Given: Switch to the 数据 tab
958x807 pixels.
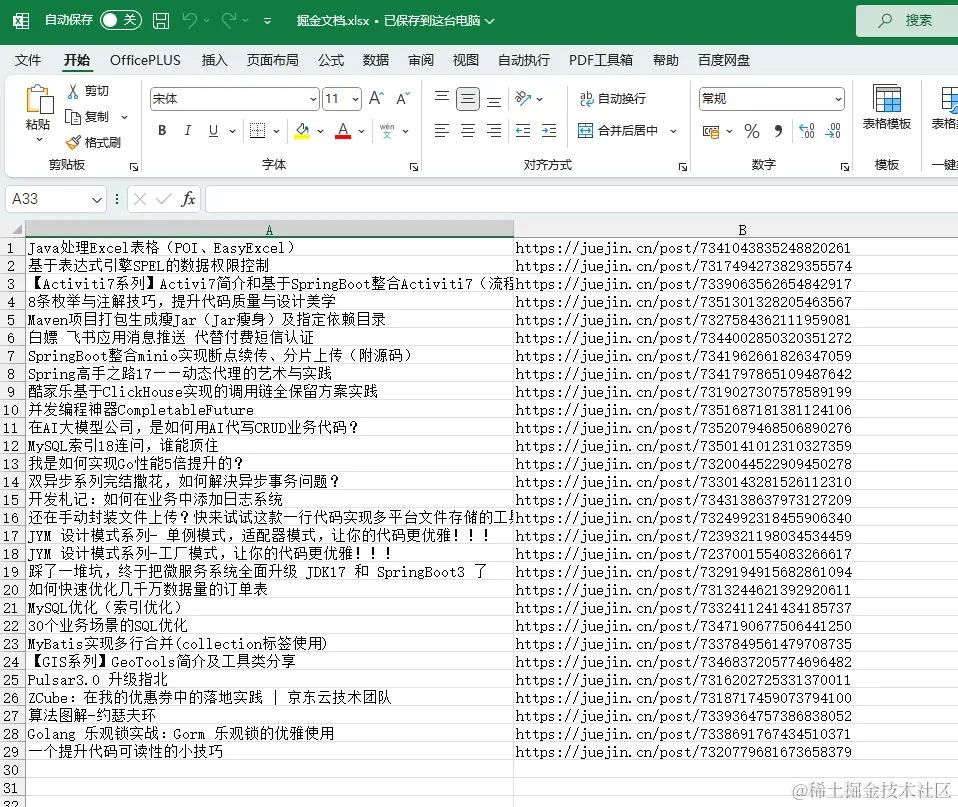Looking at the screenshot, I should tap(376, 60).
